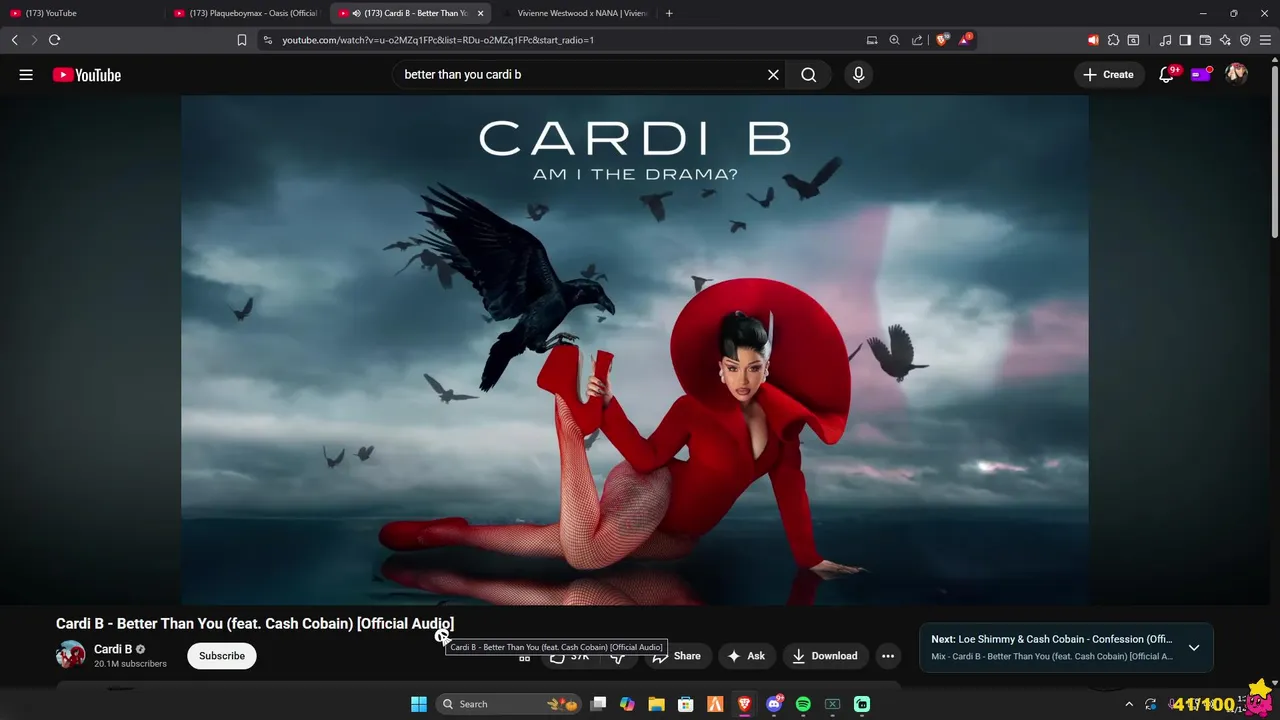
Task: Subscribe to the Cardi B channel
Action: [222, 656]
